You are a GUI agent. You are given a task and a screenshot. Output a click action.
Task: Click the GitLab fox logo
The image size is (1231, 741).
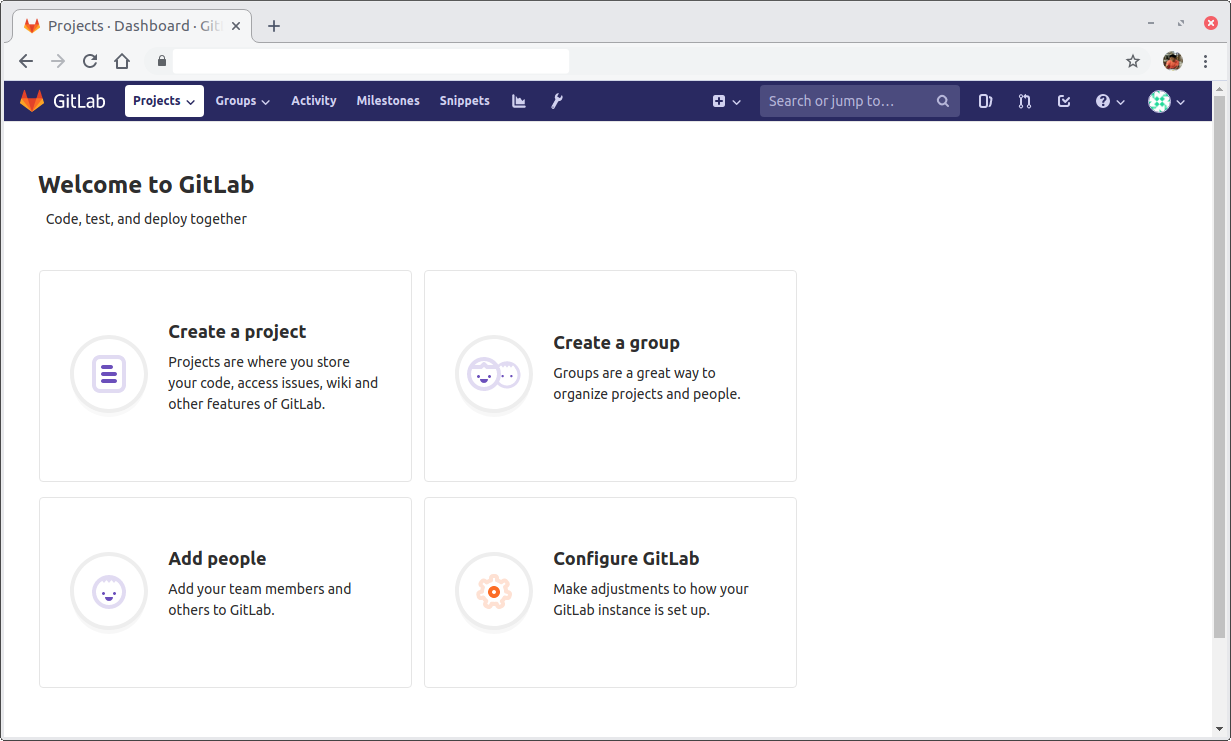[32, 101]
